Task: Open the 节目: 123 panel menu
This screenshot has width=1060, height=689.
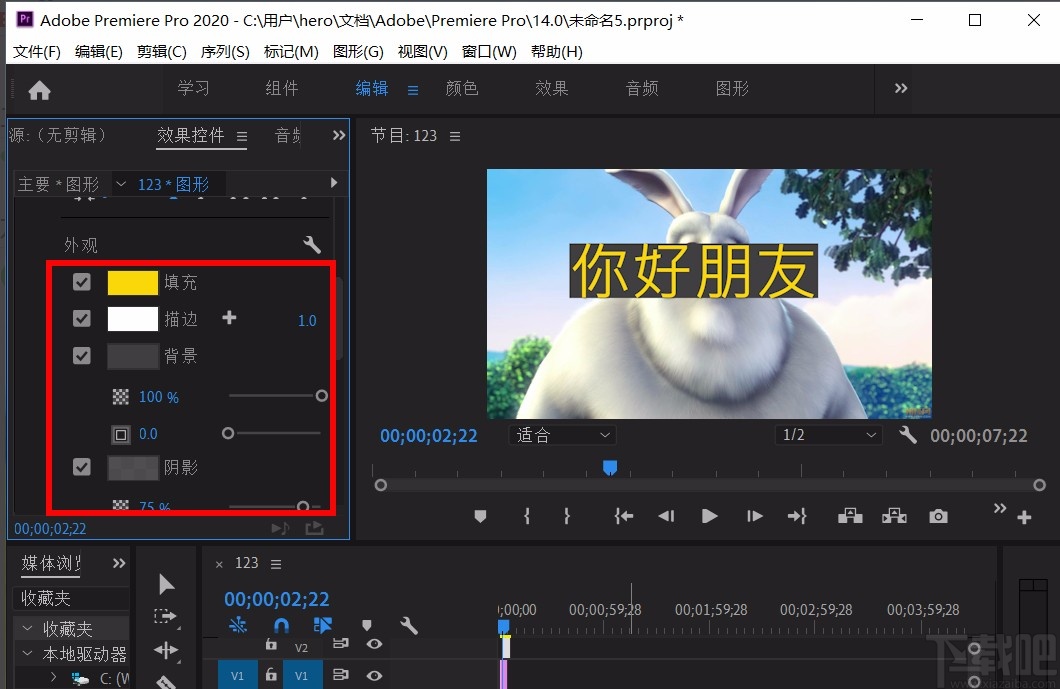Action: point(455,137)
